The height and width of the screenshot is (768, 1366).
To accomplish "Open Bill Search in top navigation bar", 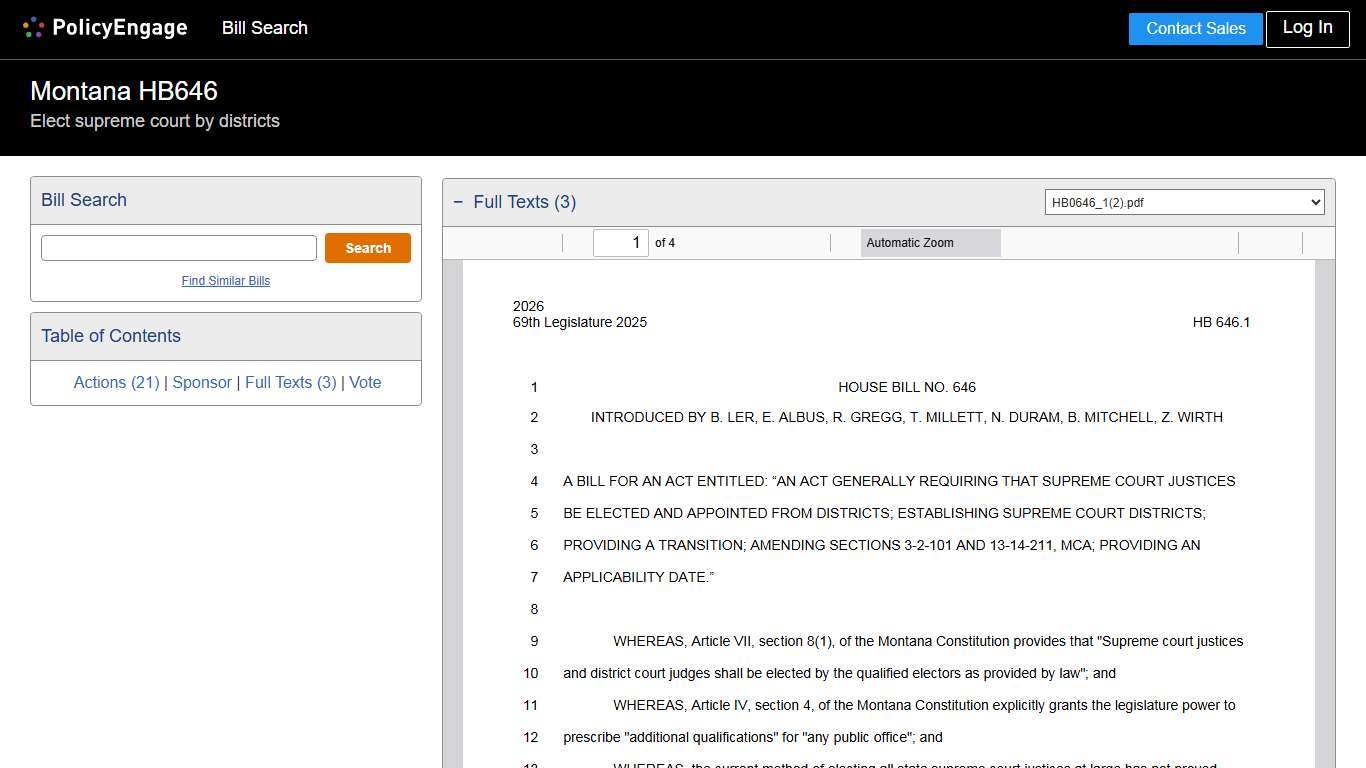I will (x=264, y=28).
